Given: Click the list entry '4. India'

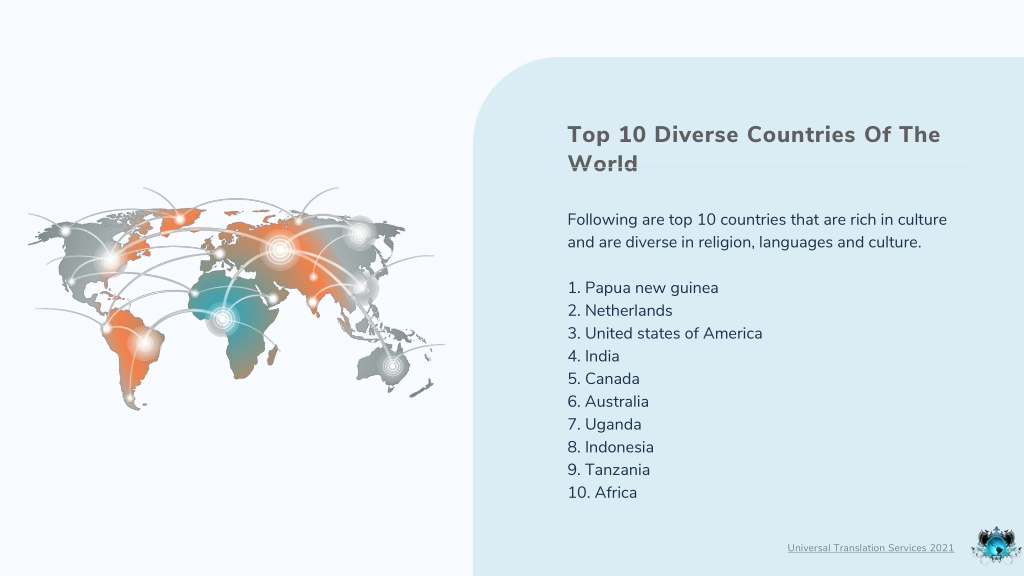Looking at the screenshot, I should (x=593, y=357).
